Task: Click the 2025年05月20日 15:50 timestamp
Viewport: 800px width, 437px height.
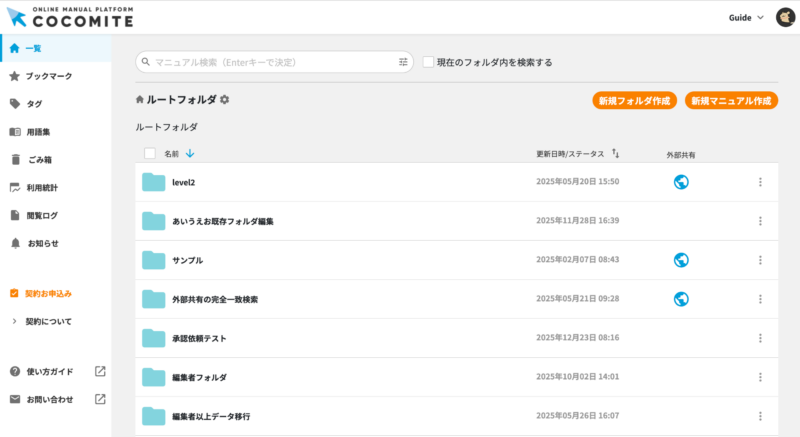Action: (578, 182)
